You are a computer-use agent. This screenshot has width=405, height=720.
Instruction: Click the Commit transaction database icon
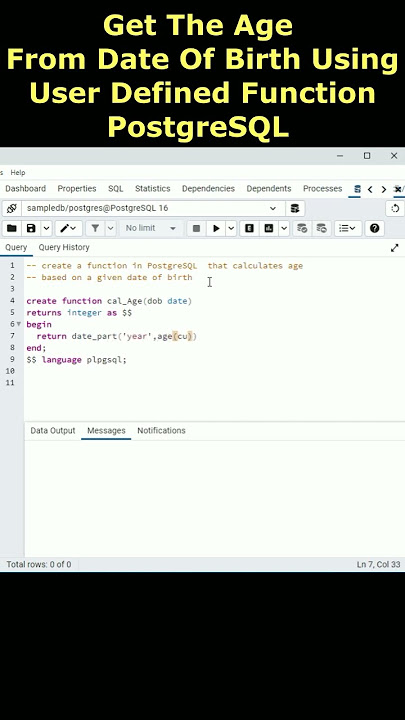(302, 228)
